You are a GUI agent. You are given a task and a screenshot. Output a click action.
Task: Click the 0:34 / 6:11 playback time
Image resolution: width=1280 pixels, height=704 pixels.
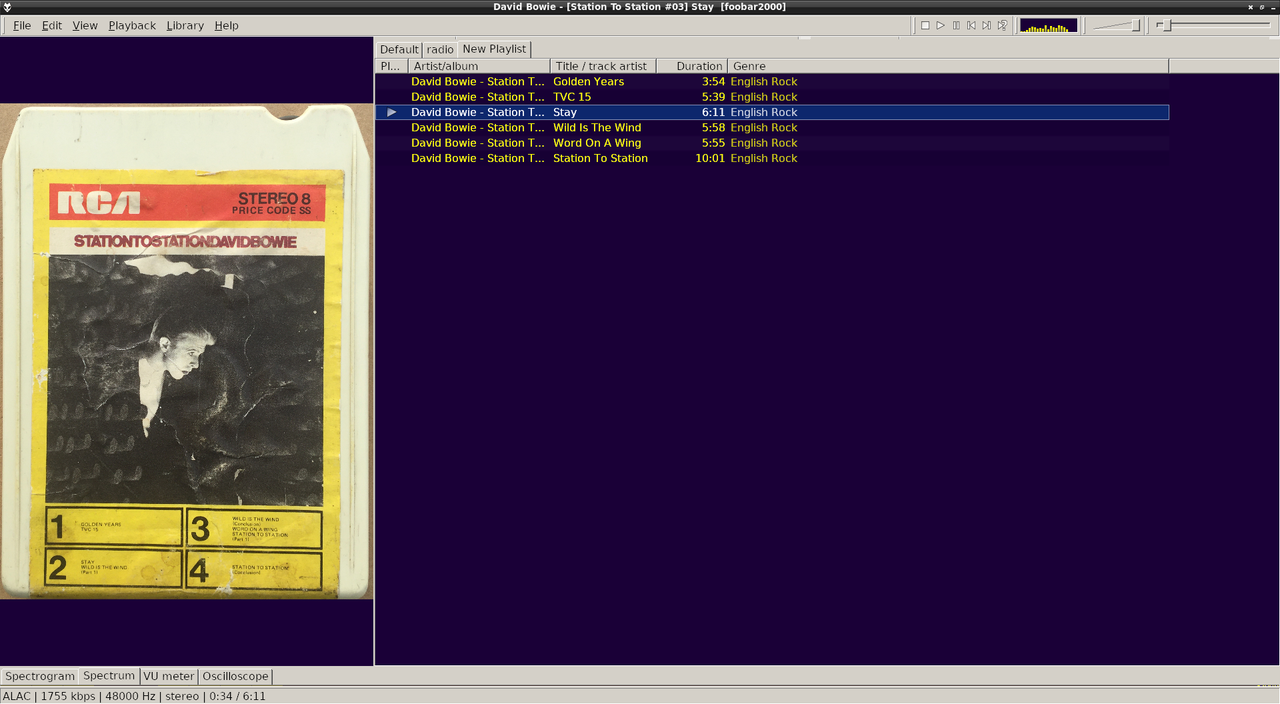tap(237, 696)
